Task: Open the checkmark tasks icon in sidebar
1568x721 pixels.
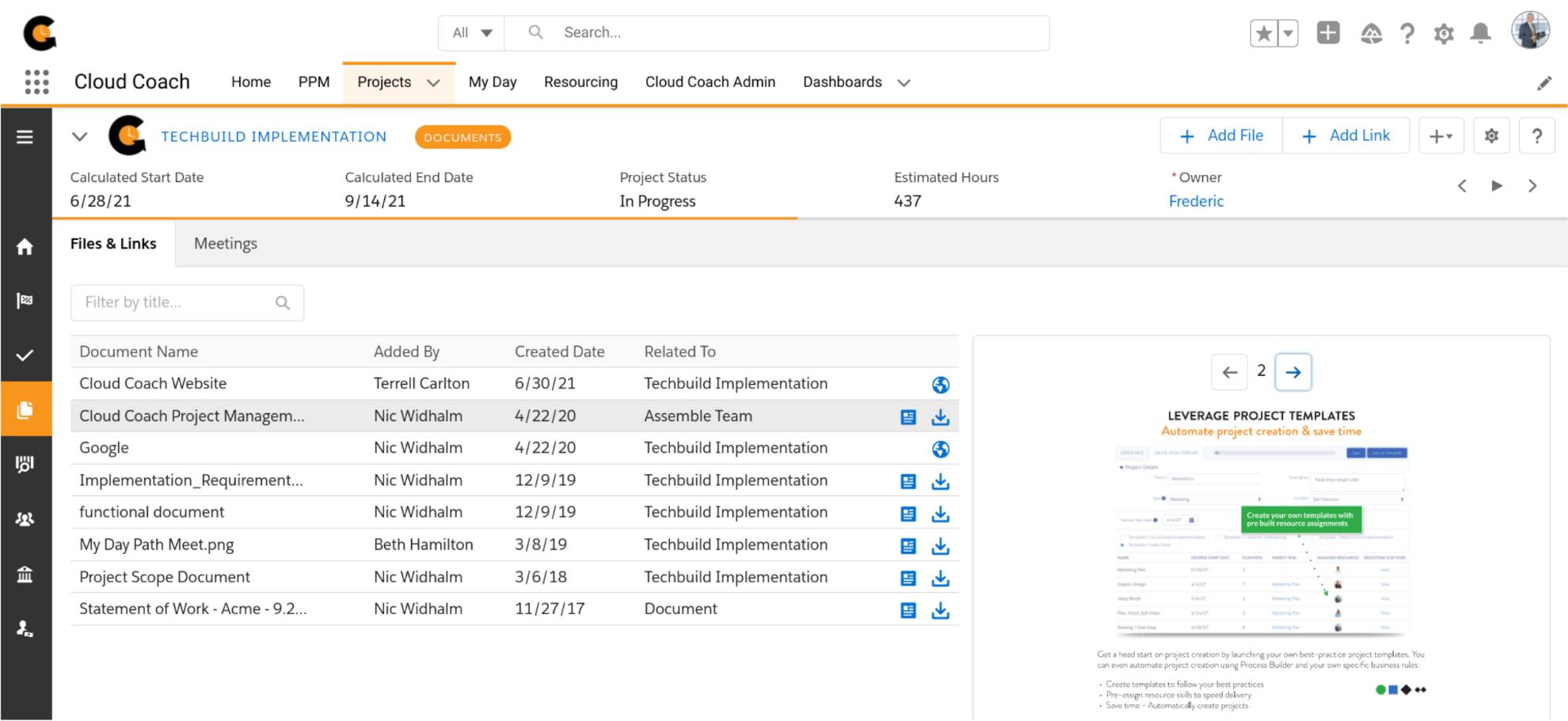Action: click(x=25, y=355)
